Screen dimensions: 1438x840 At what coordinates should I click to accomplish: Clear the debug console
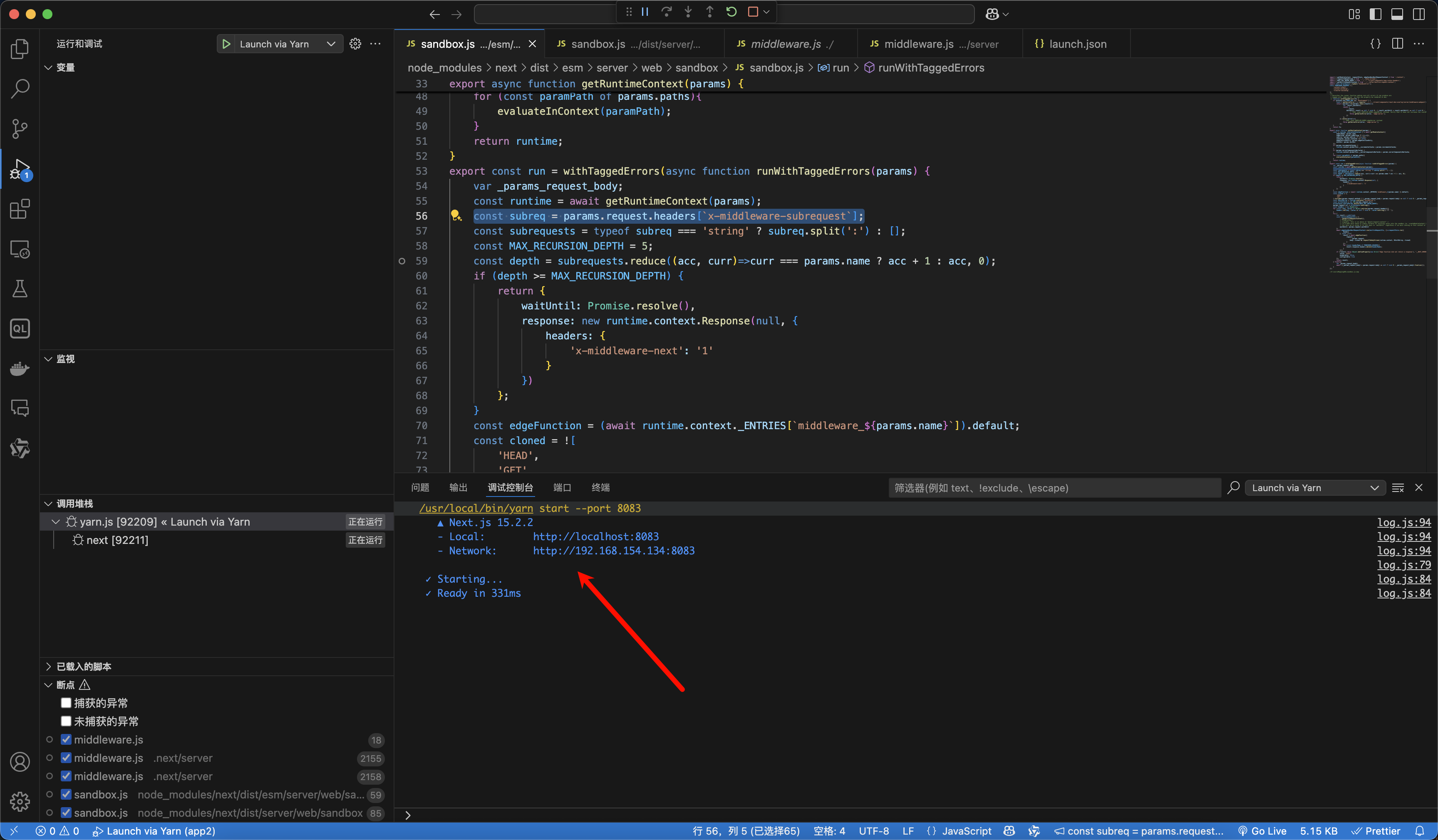pos(1398,488)
